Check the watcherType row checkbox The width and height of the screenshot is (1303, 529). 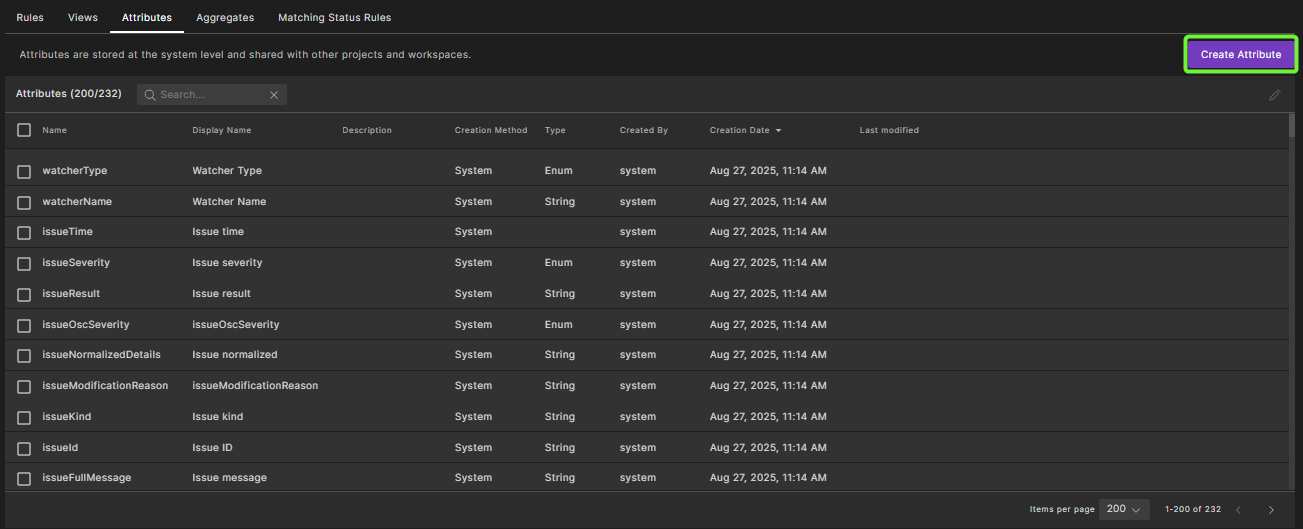[24, 171]
